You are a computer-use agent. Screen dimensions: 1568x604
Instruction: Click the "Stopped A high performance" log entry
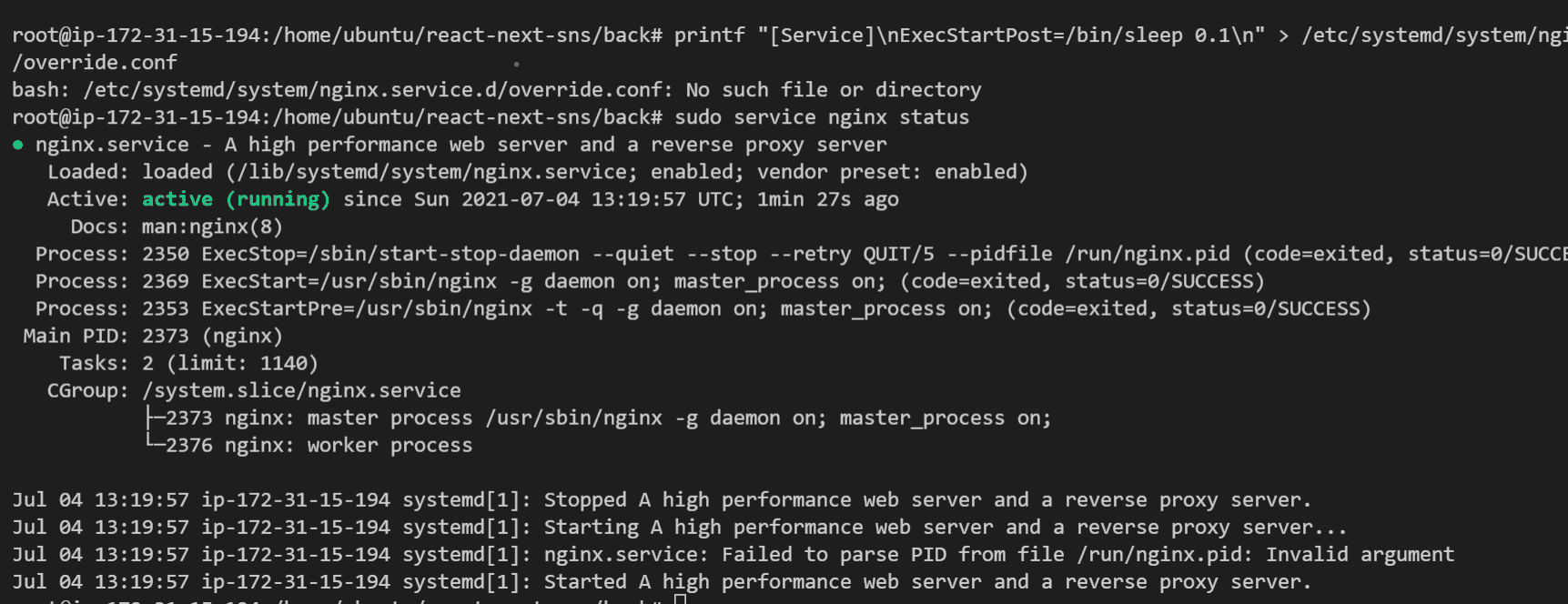click(927, 499)
